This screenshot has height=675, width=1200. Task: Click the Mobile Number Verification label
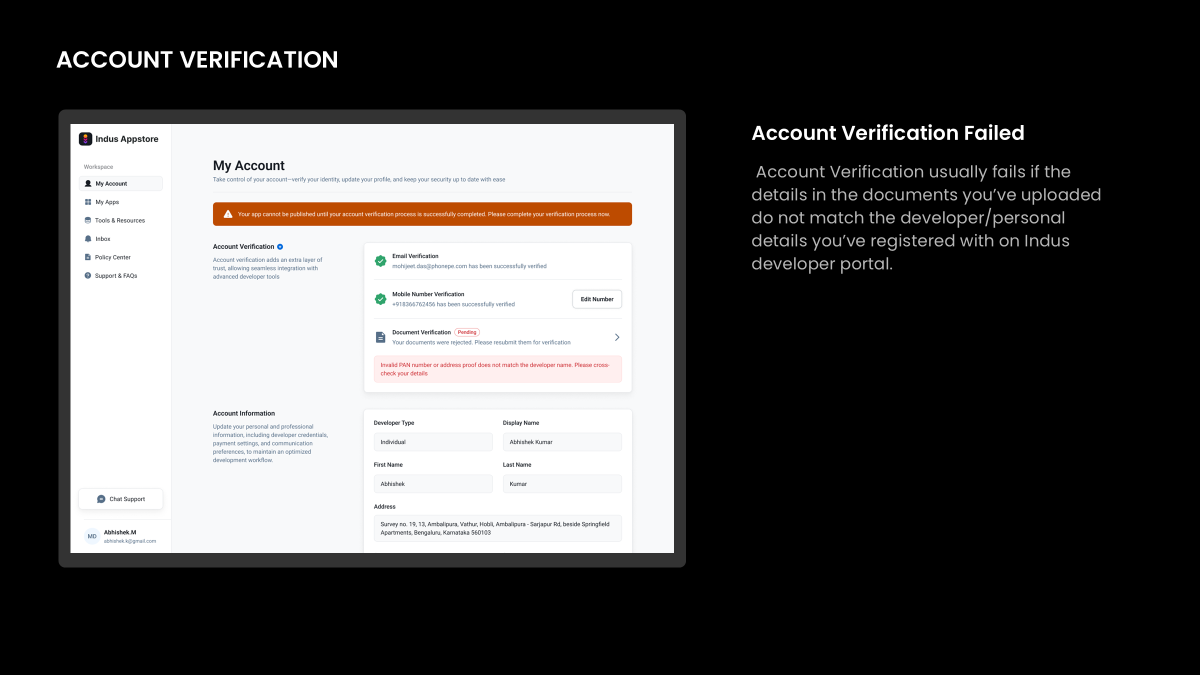click(428, 294)
